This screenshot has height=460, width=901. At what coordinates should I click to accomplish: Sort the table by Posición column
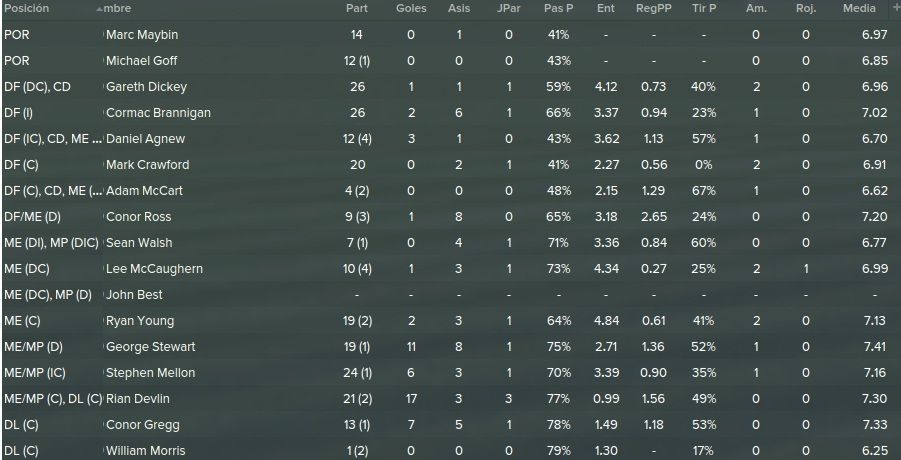click(26, 9)
